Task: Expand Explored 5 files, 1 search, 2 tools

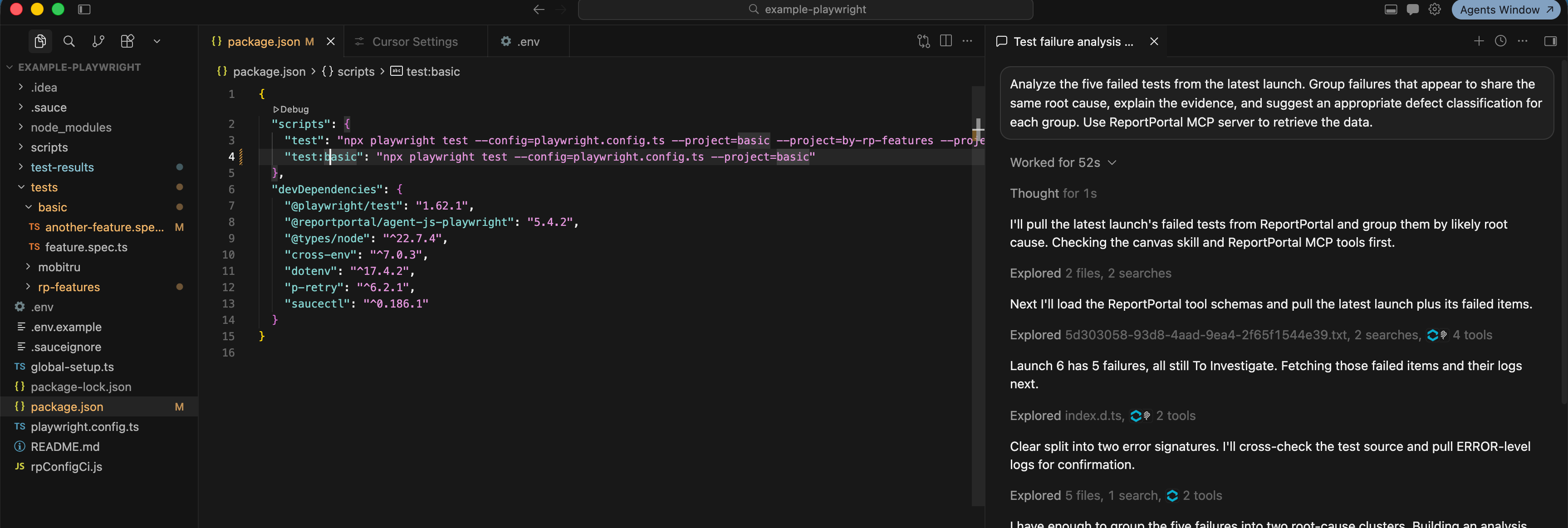Action: point(1116,496)
